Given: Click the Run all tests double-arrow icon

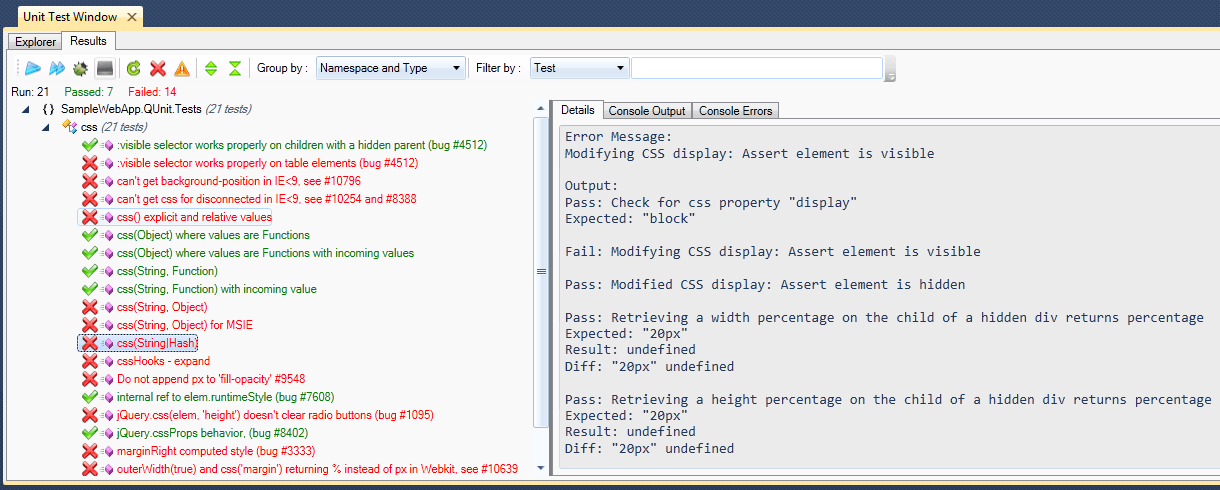Looking at the screenshot, I should (x=56, y=68).
